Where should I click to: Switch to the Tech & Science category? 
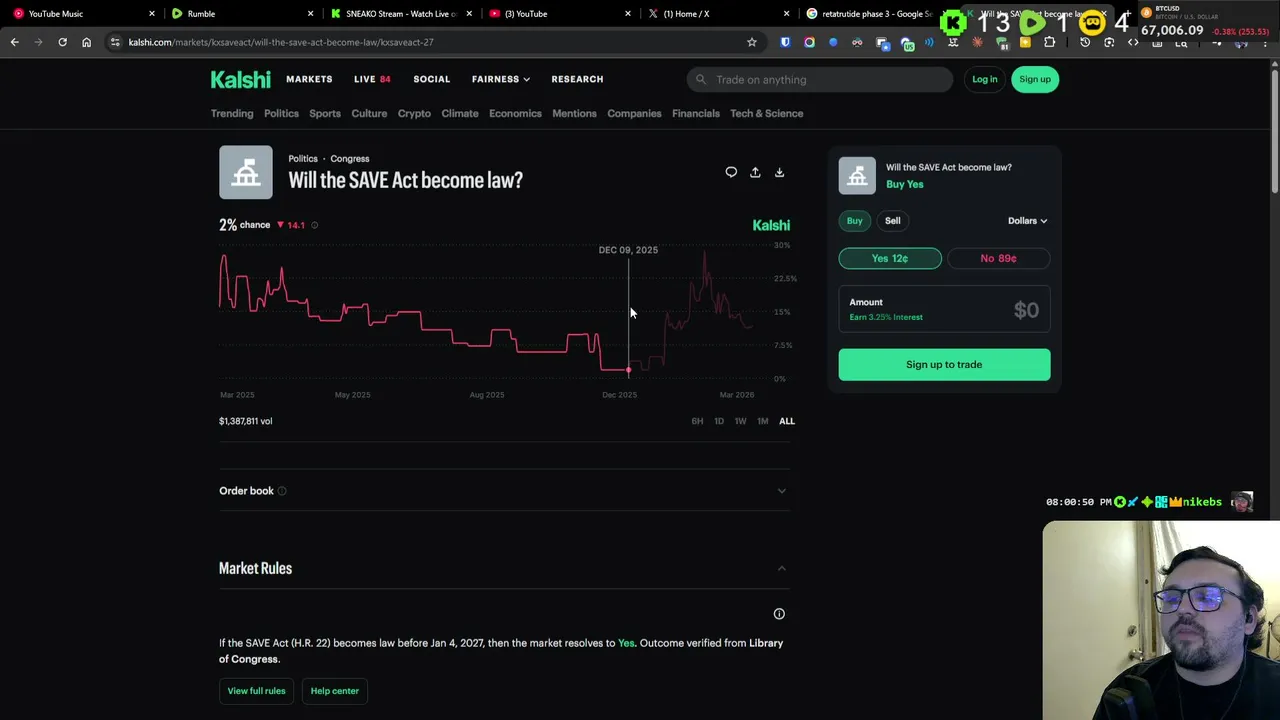[x=767, y=113]
